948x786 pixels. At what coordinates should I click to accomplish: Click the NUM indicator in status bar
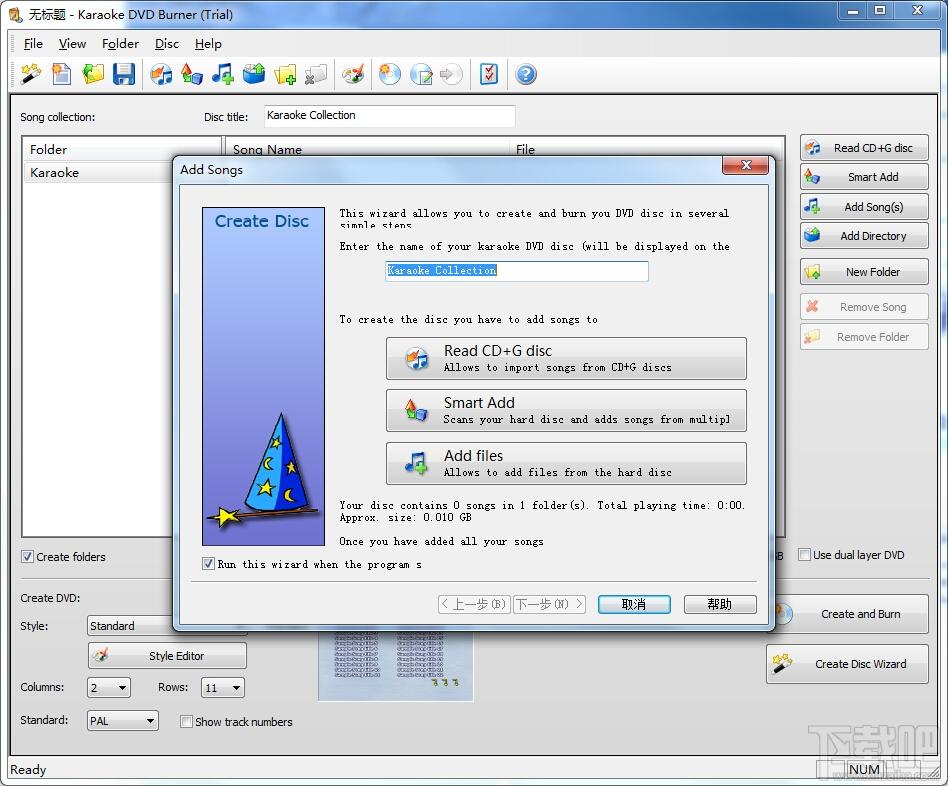coord(864,769)
